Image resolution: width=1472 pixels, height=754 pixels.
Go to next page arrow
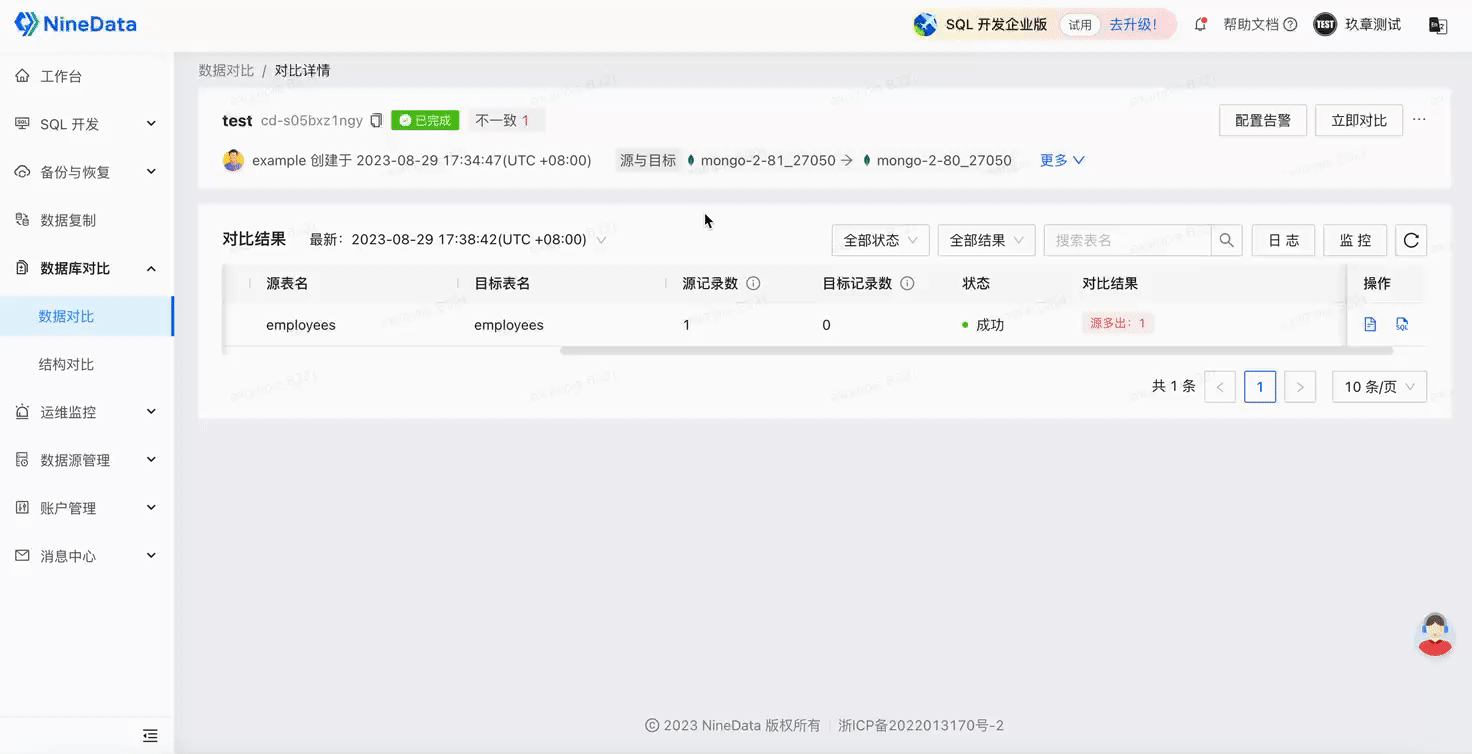(x=1299, y=386)
